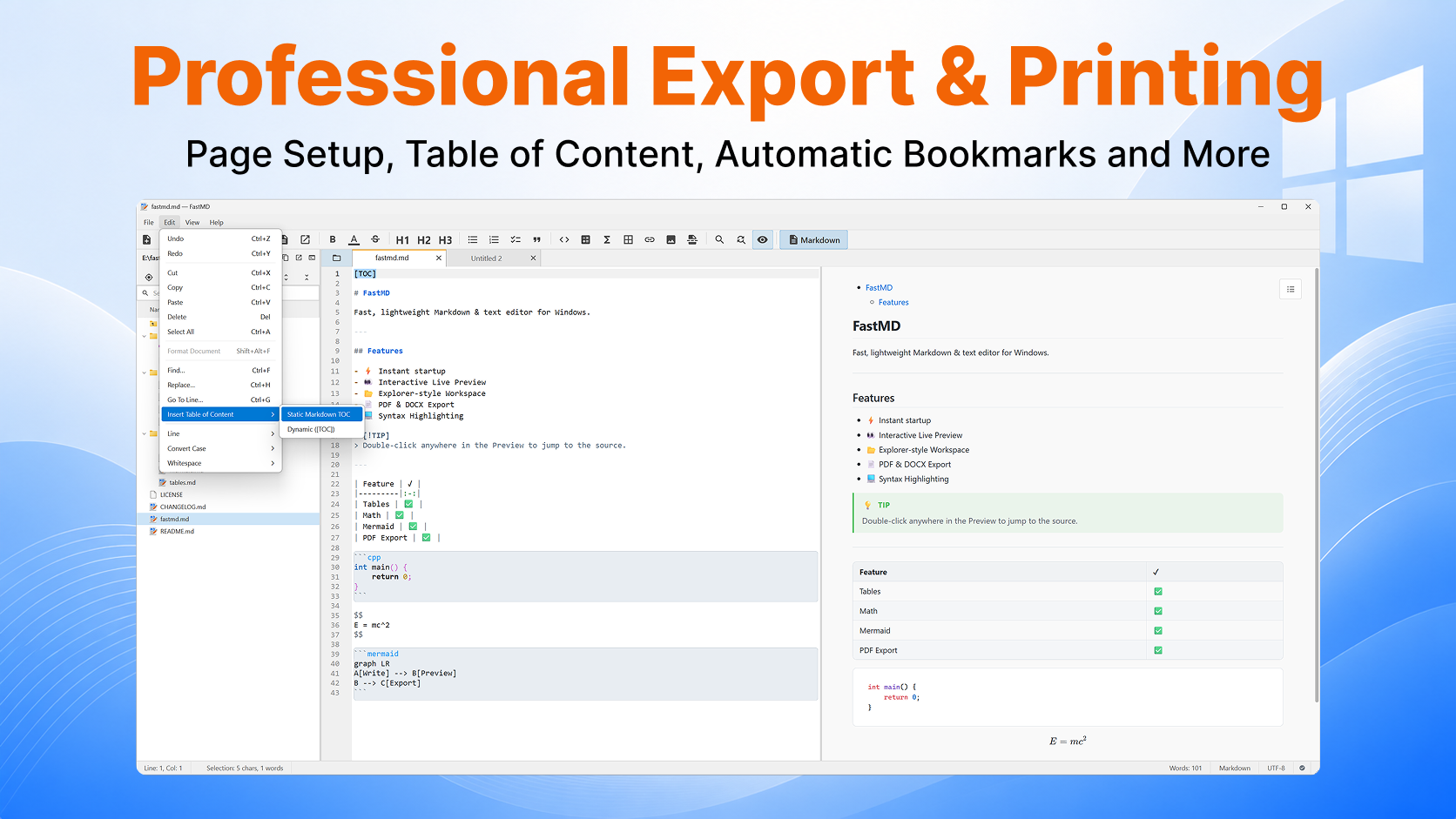Image resolution: width=1456 pixels, height=819 pixels.
Task: Click the expand-all arrows in explorer
Action: click(x=286, y=277)
